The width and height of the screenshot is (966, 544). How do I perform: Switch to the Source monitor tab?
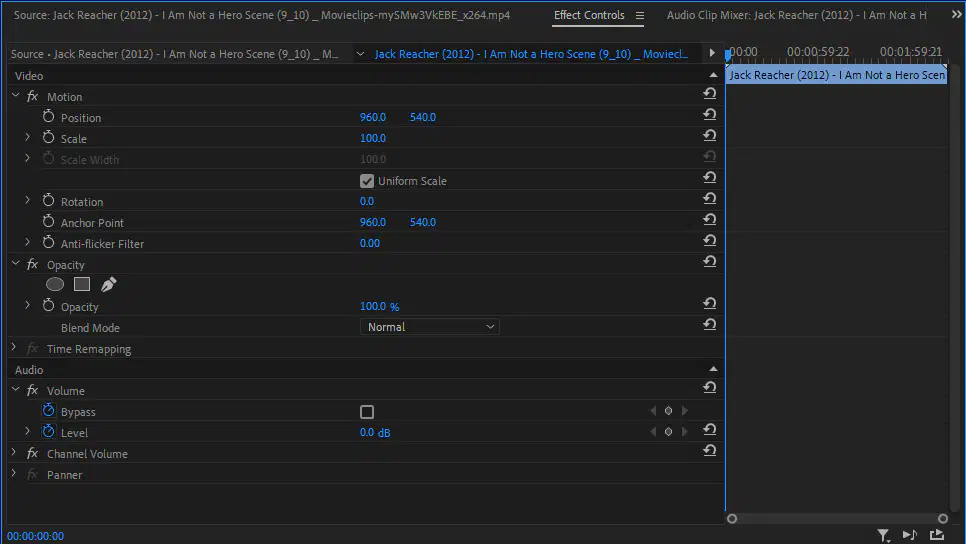tap(261, 15)
